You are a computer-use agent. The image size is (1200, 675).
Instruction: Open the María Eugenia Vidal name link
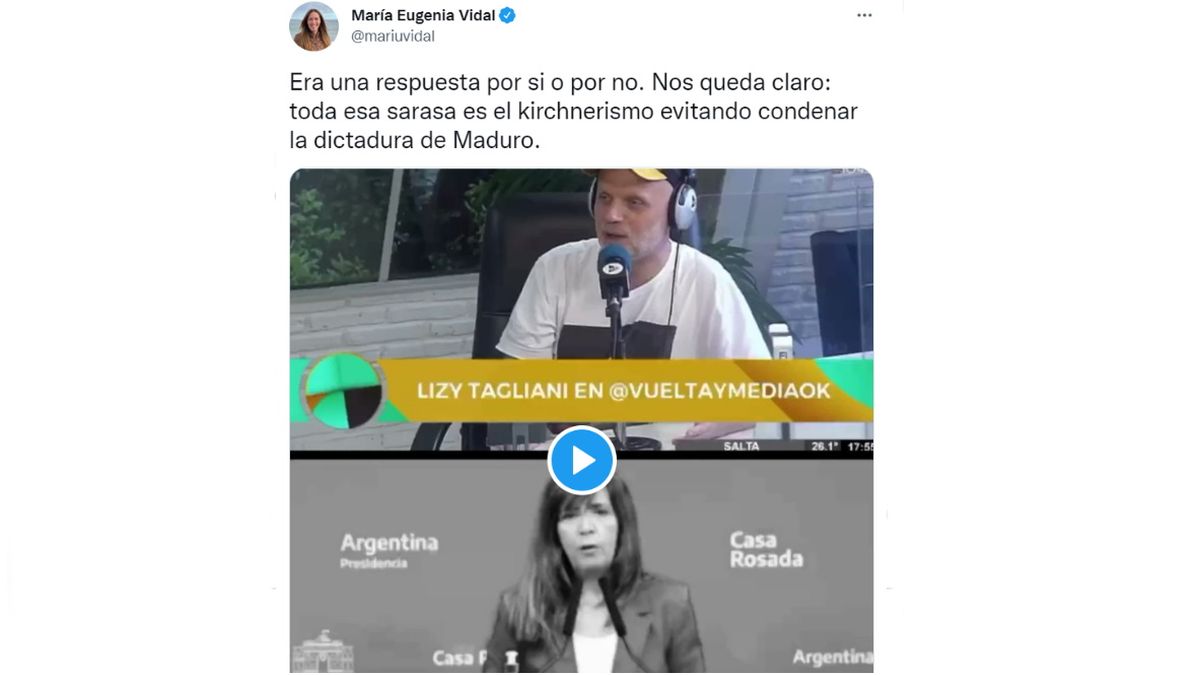click(x=422, y=15)
